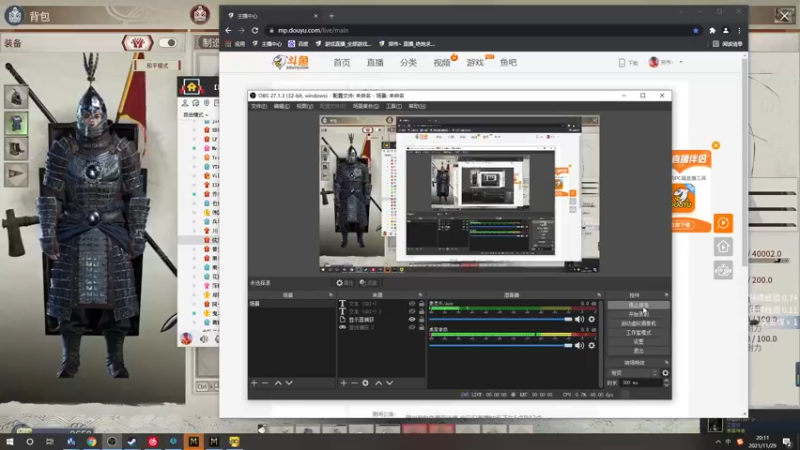Move scene down in Scenes panel
The image size is (800, 450).
(289, 383)
